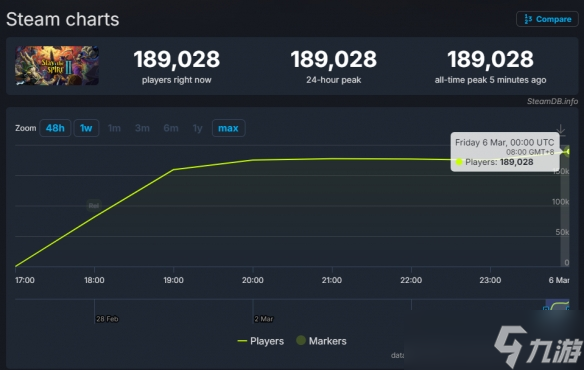Toggle the Players series in legend
This screenshot has width=584, height=370.
tap(261, 341)
